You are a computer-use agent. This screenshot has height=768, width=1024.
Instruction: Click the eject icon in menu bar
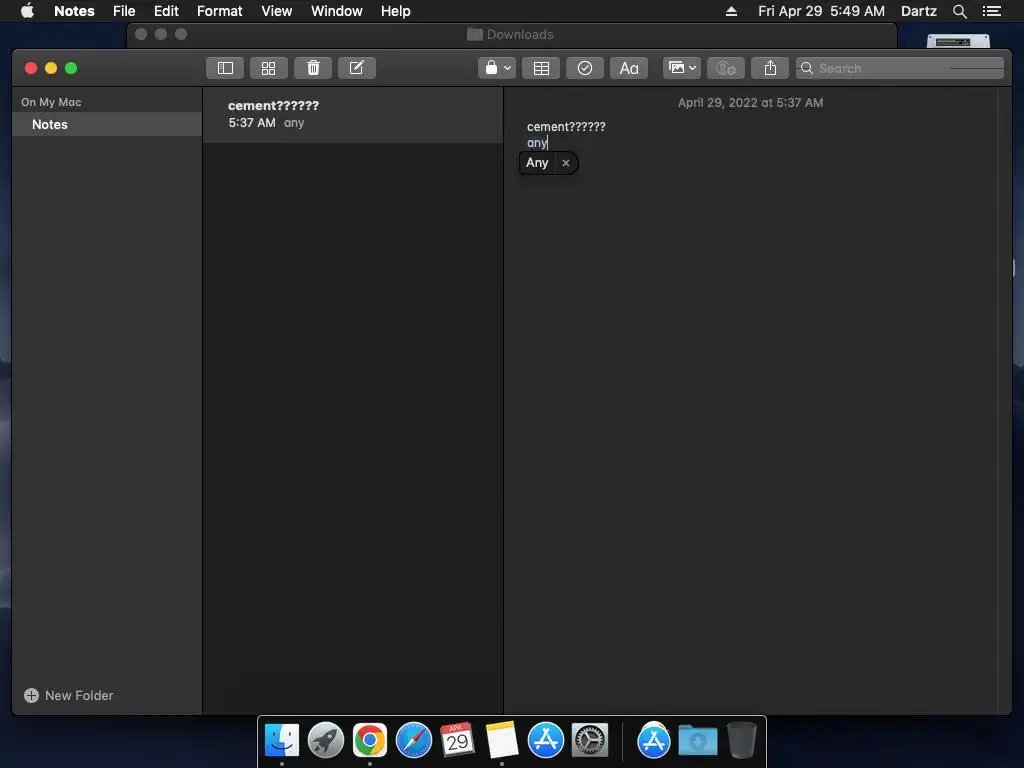pos(731,11)
